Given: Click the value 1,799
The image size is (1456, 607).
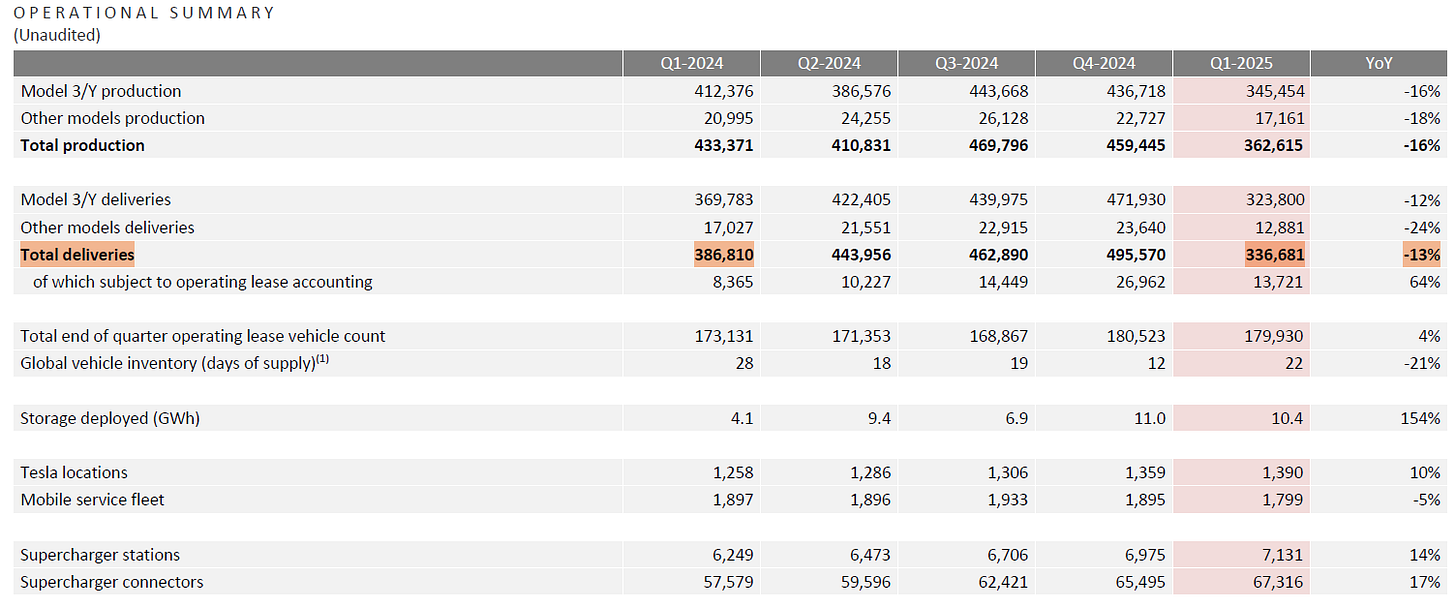Looking at the screenshot, I should point(1283,499).
